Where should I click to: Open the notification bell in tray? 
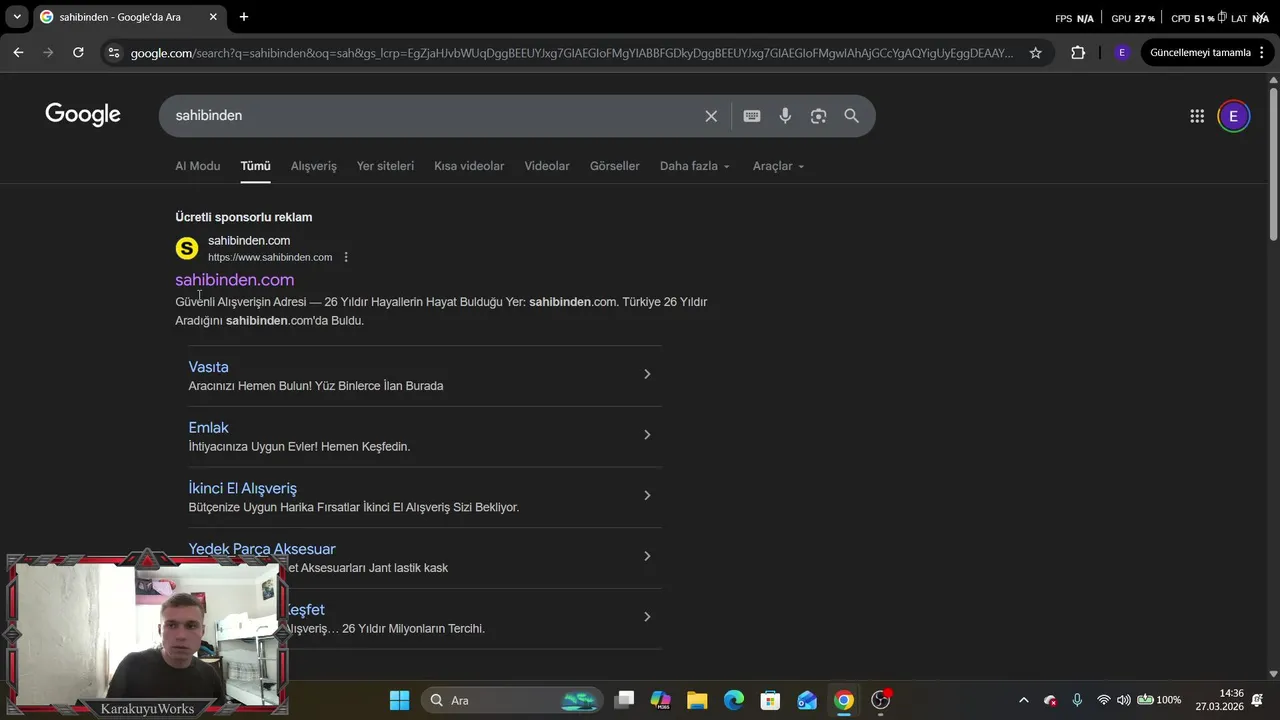[x=1257, y=700]
